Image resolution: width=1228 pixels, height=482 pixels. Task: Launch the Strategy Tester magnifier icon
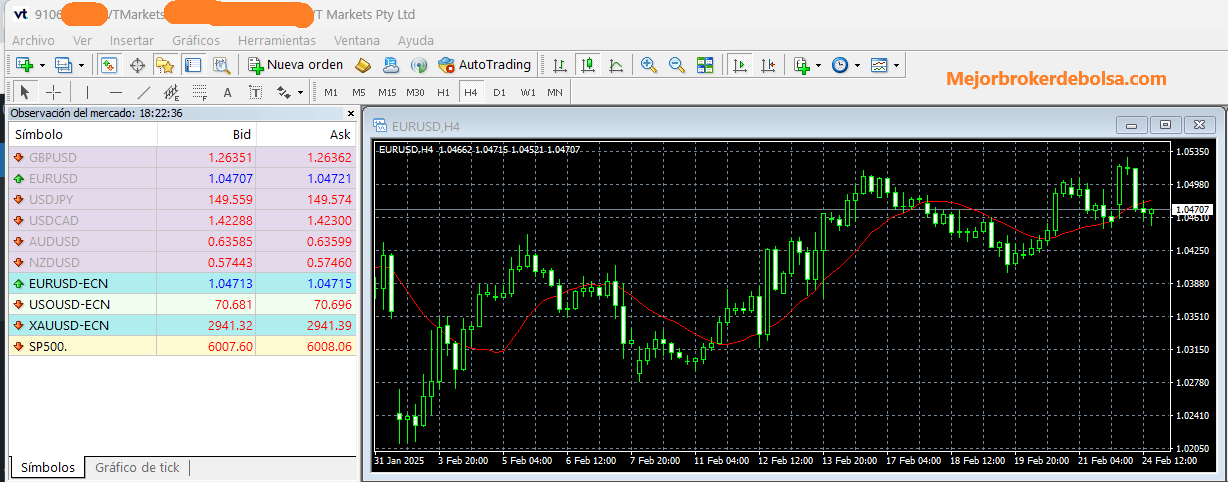coord(221,65)
